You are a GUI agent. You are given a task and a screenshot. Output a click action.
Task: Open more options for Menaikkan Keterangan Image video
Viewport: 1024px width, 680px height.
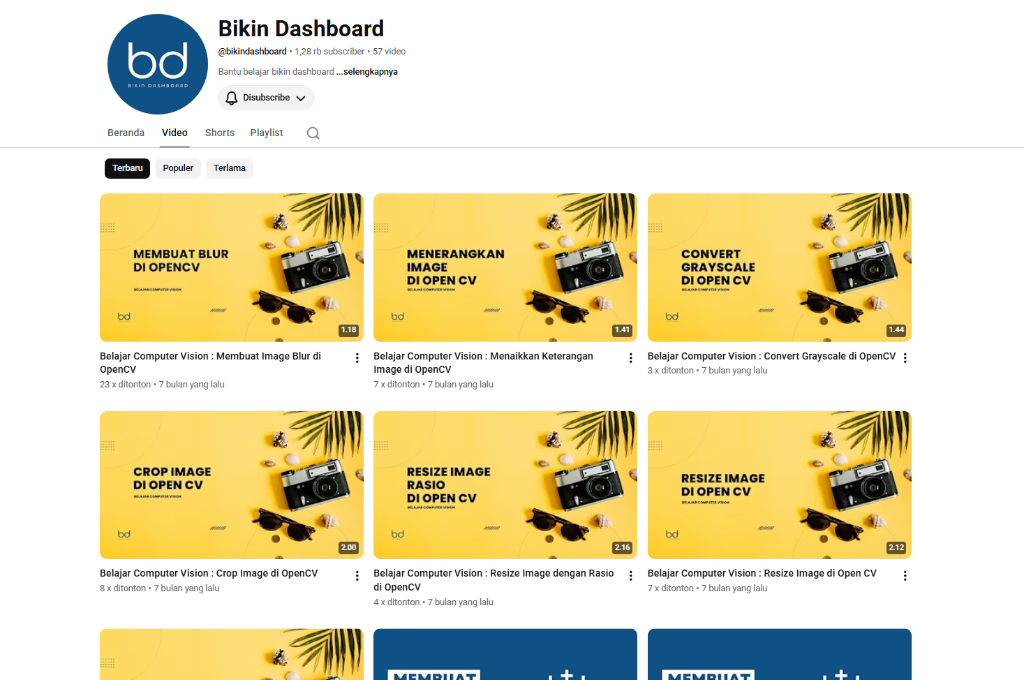630,358
